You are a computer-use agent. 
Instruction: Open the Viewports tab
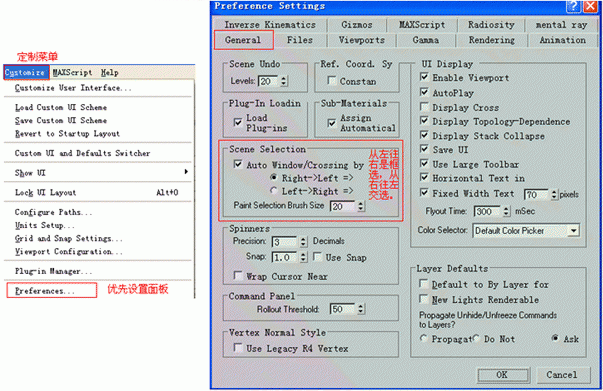tap(361, 40)
